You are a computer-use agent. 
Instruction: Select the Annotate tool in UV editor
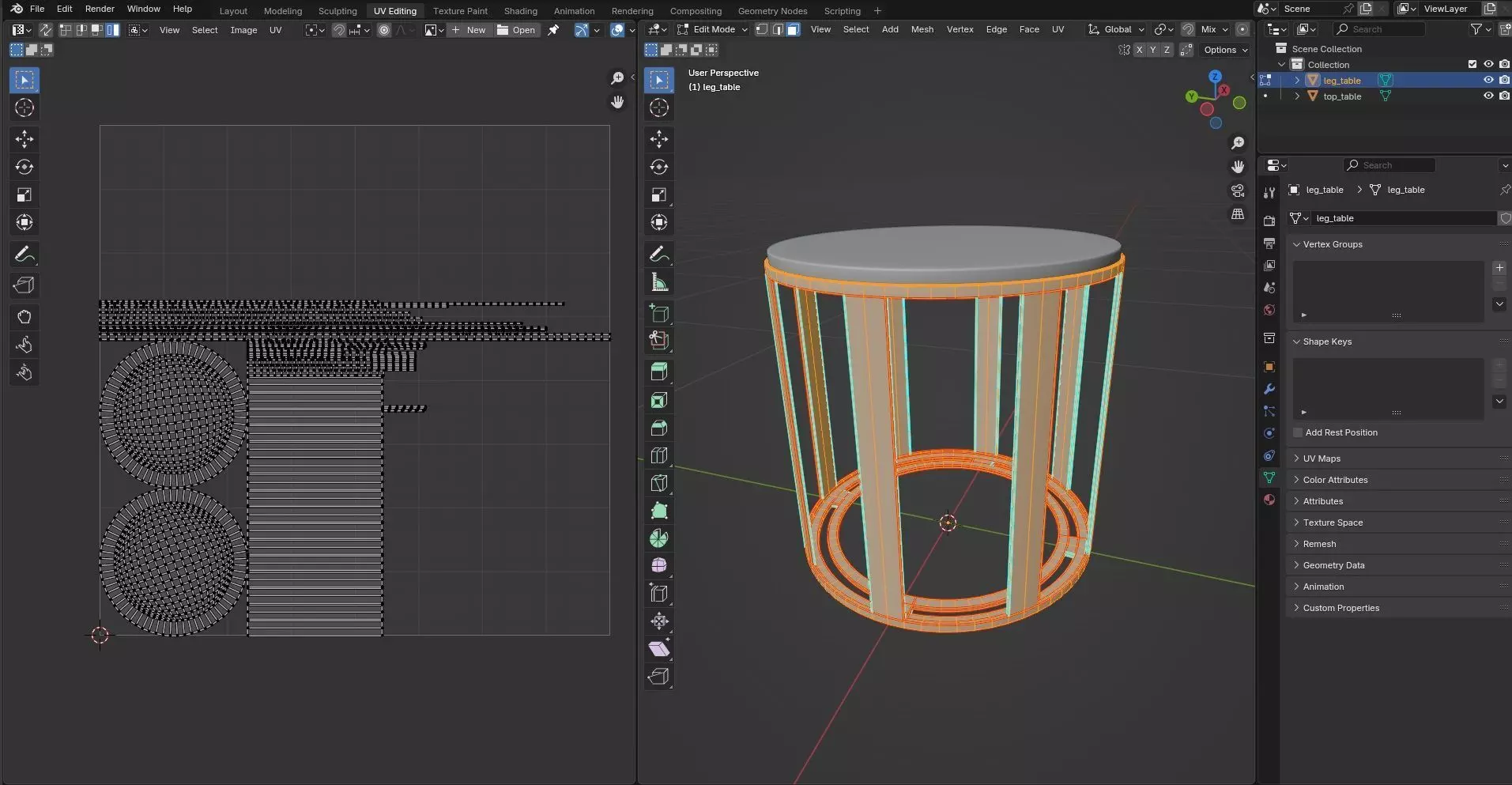25,255
